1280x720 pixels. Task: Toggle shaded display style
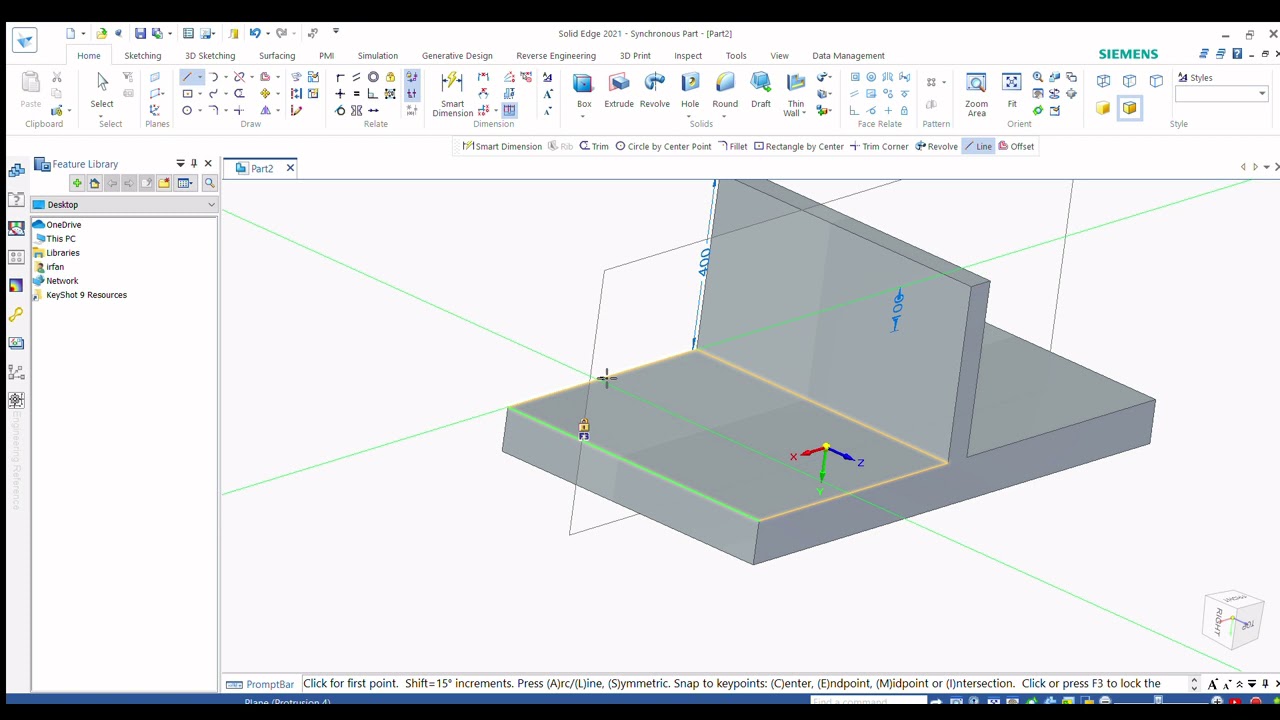click(x=1103, y=108)
